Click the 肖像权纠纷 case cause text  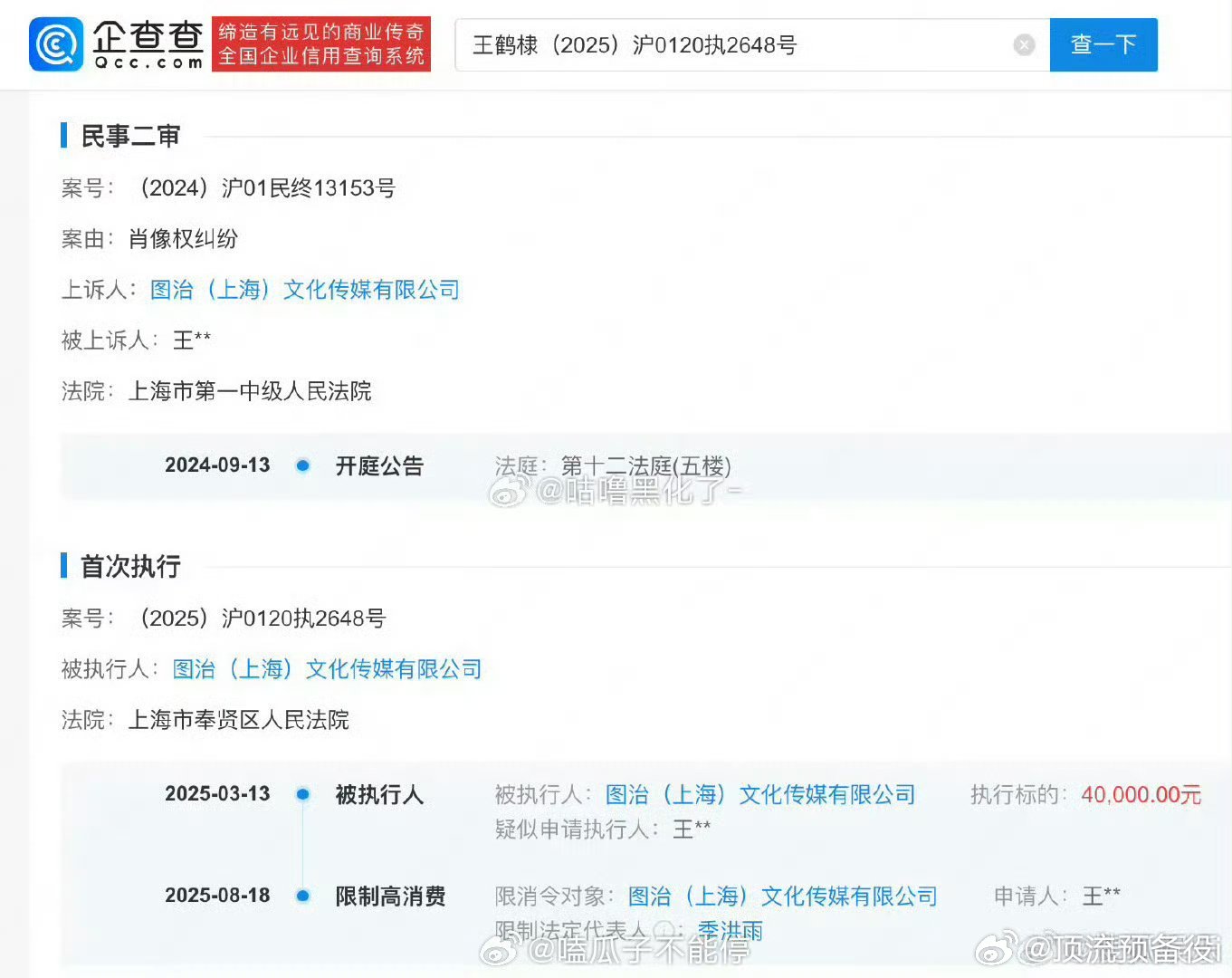click(x=183, y=239)
